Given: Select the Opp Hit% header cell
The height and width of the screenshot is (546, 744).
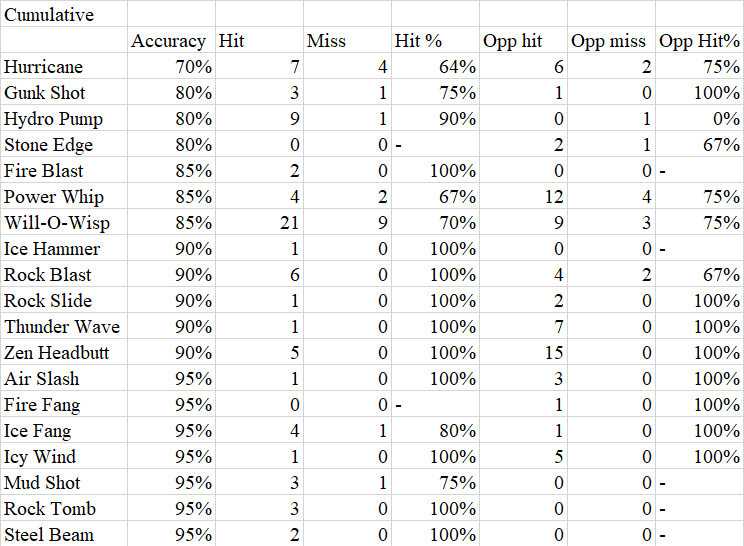Looking at the screenshot, I should pos(699,41).
